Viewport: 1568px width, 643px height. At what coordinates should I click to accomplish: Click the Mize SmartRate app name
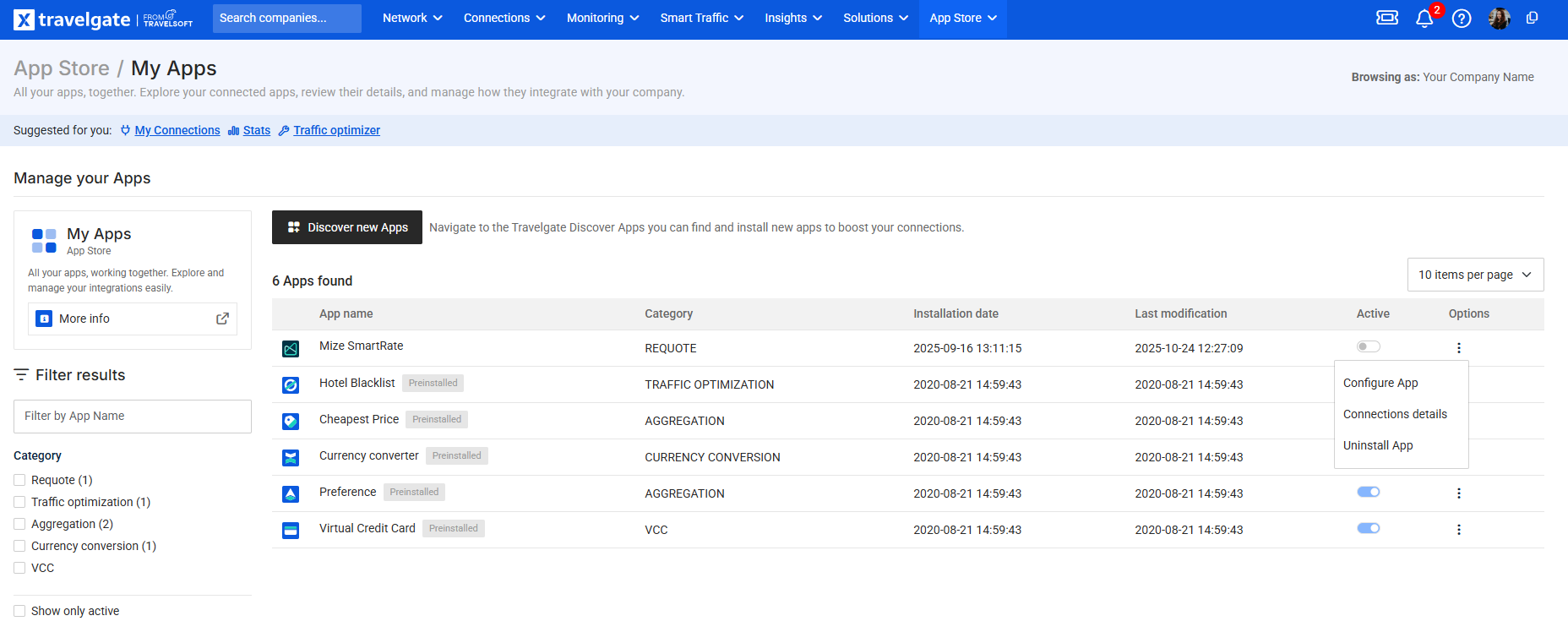coord(362,346)
